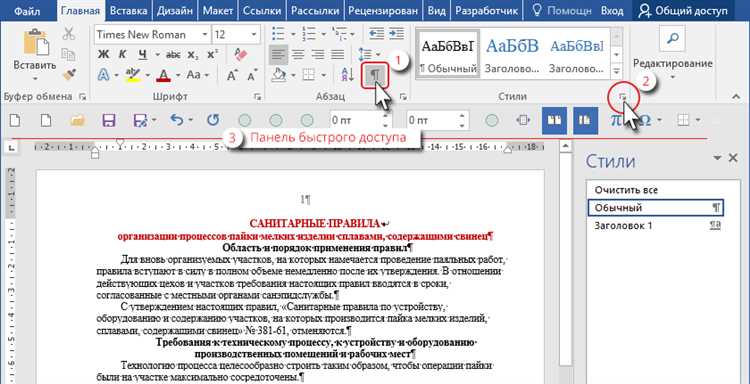
Task: Click the search magnifier above Редактирование
Action: pos(672,39)
